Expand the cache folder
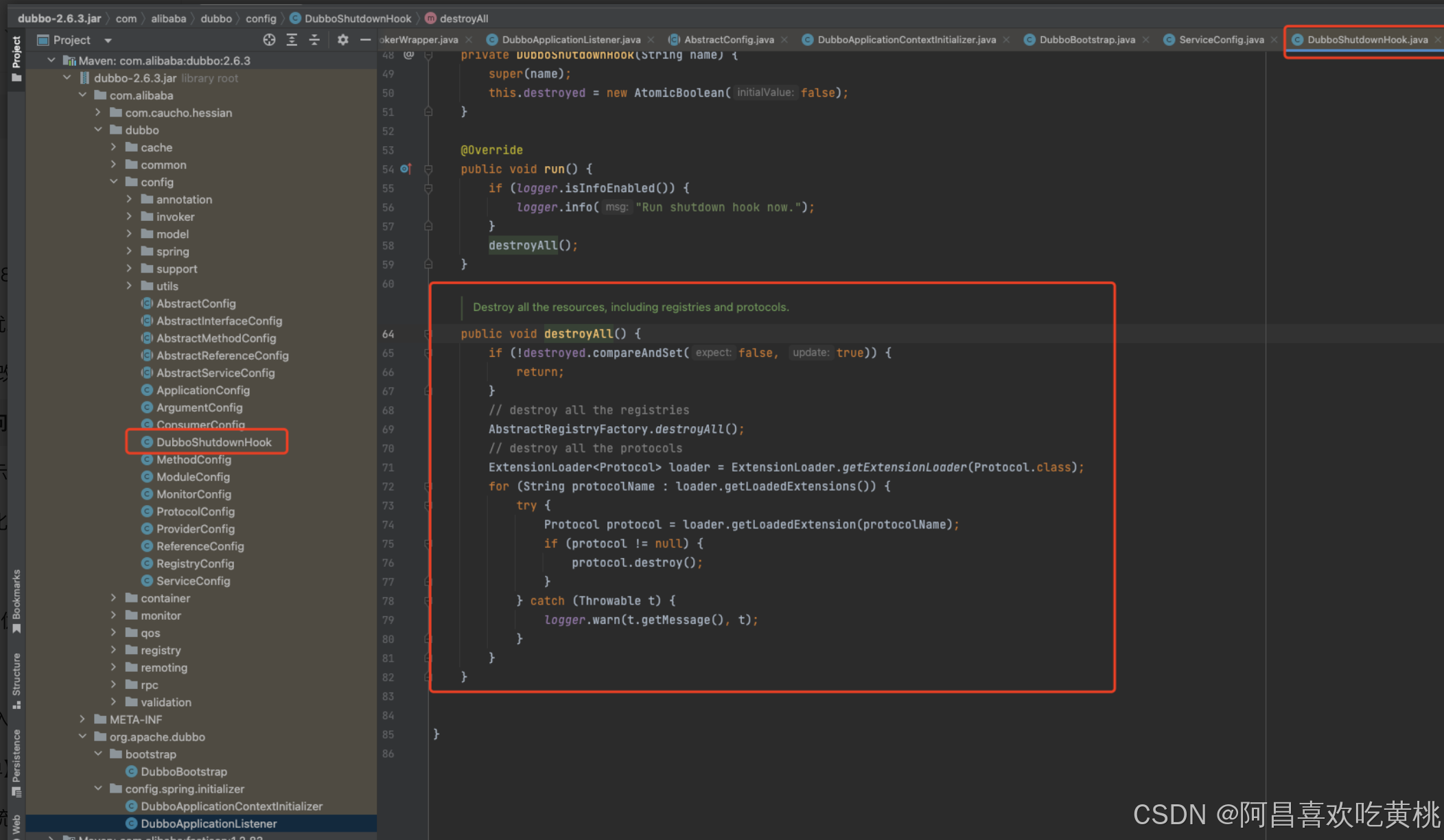1444x840 pixels. coord(114,147)
